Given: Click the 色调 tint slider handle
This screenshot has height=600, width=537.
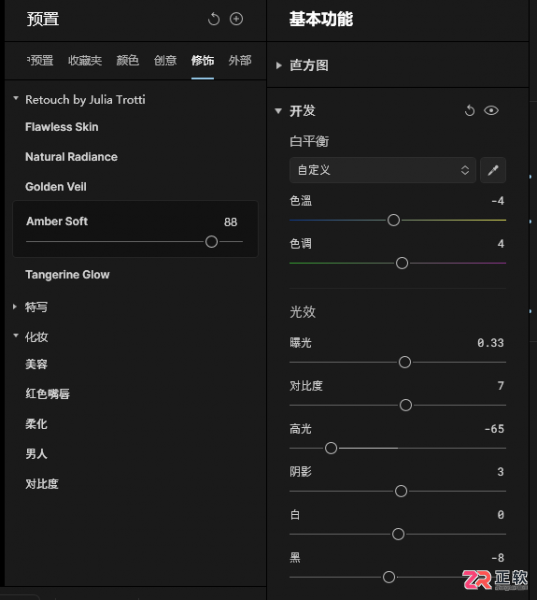Looking at the screenshot, I should point(402,263).
